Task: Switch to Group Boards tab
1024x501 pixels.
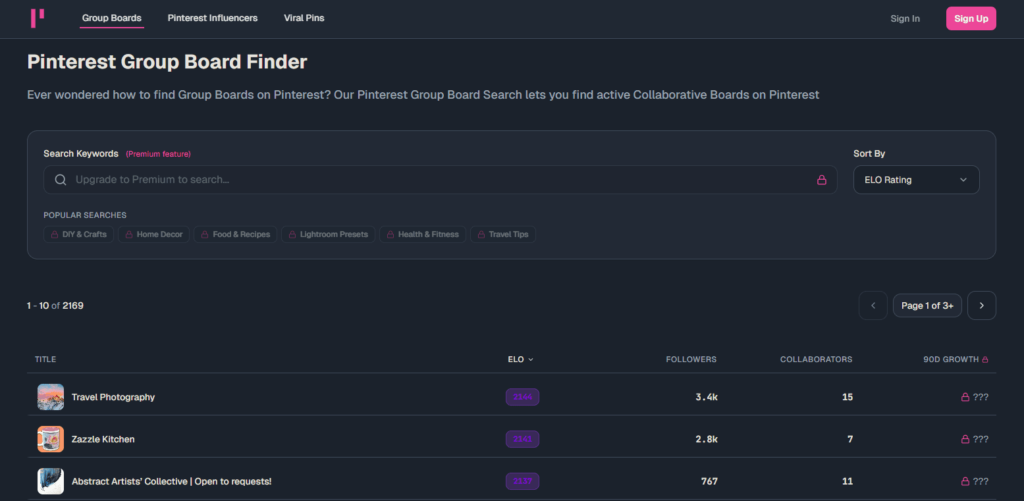Action: [x=111, y=18]
